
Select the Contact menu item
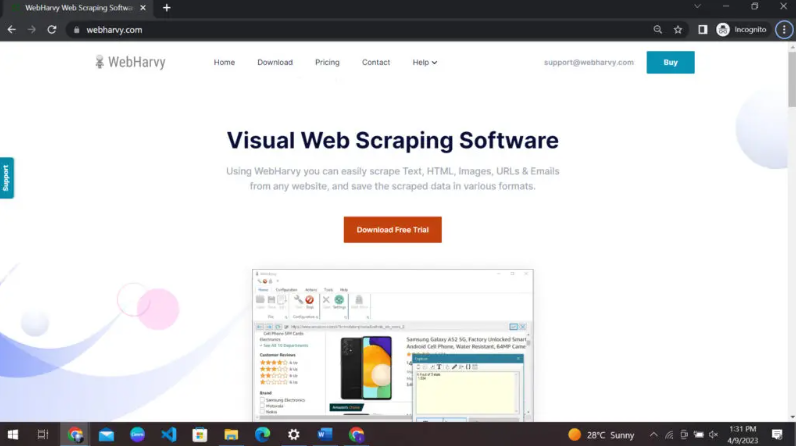click(x=376, y=62)
